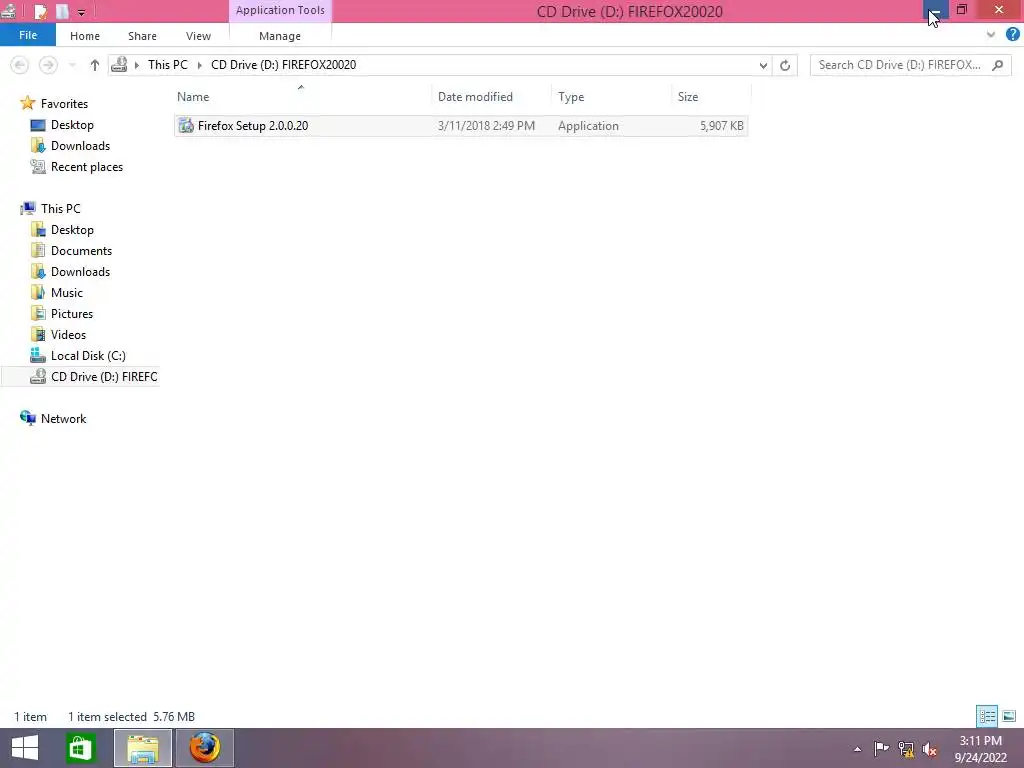Expand the chevron after This PC in address bar
1024x768 pixels.
click(200, 65)
